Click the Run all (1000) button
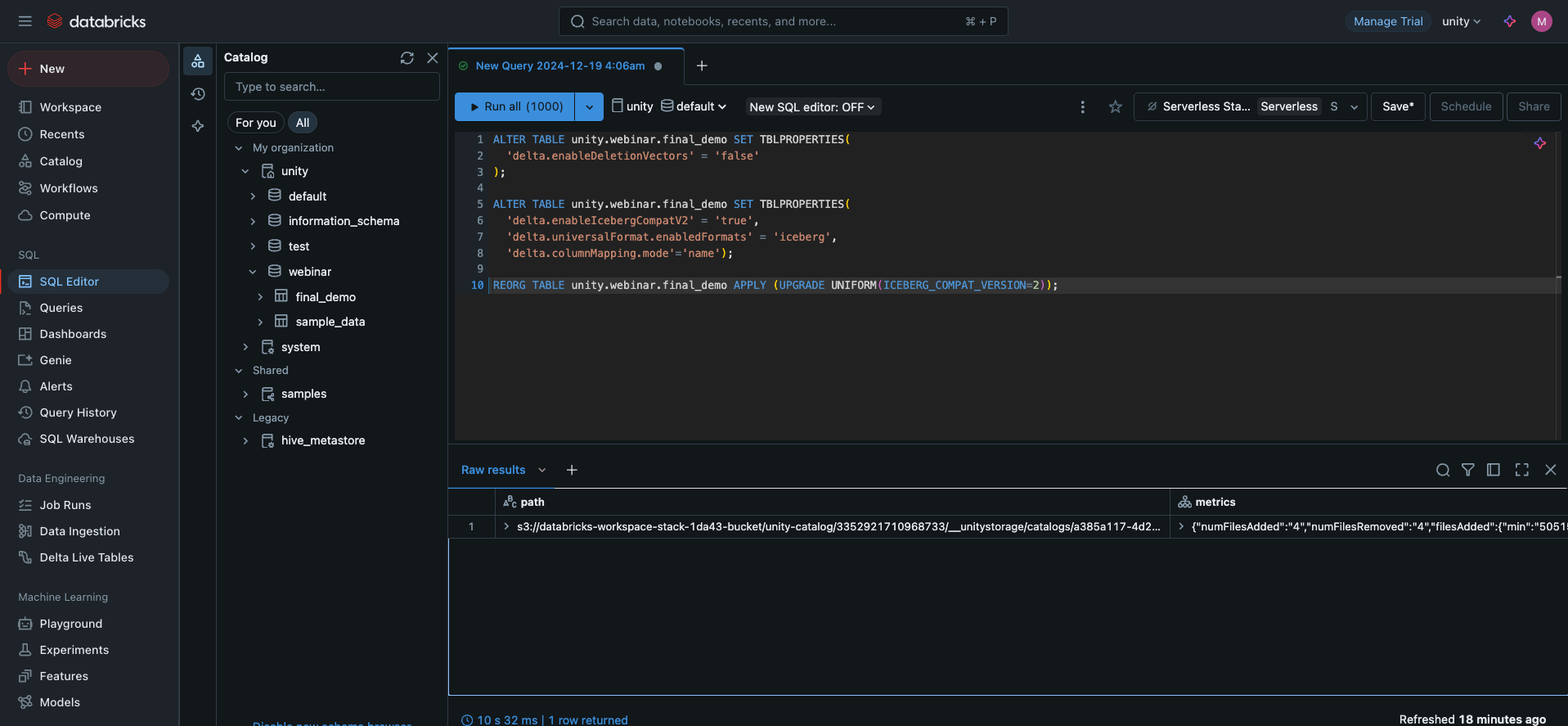 click(x=515, y=107)
